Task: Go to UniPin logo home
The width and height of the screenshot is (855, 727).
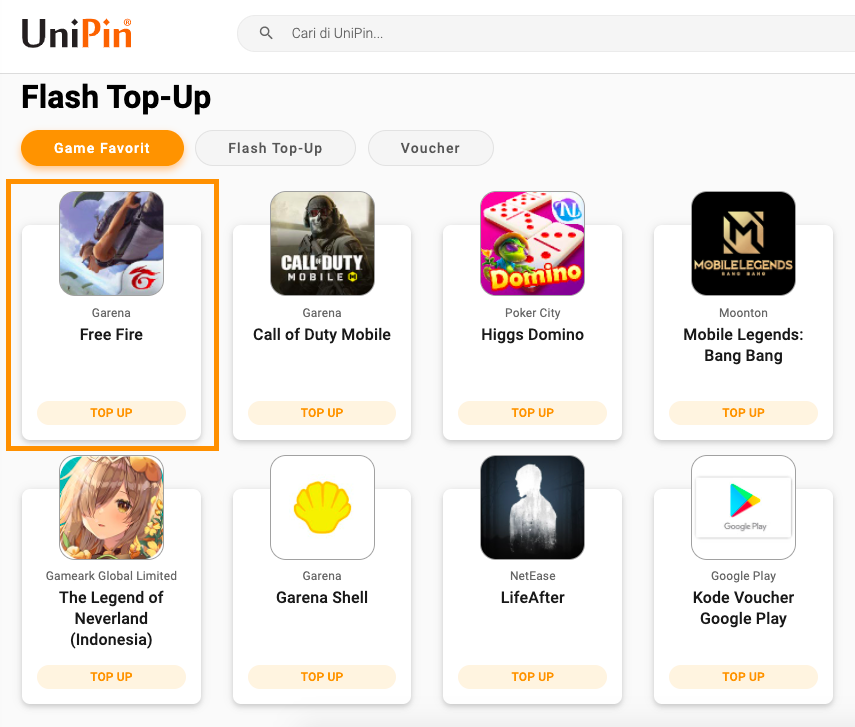Action: pos(77,34)
